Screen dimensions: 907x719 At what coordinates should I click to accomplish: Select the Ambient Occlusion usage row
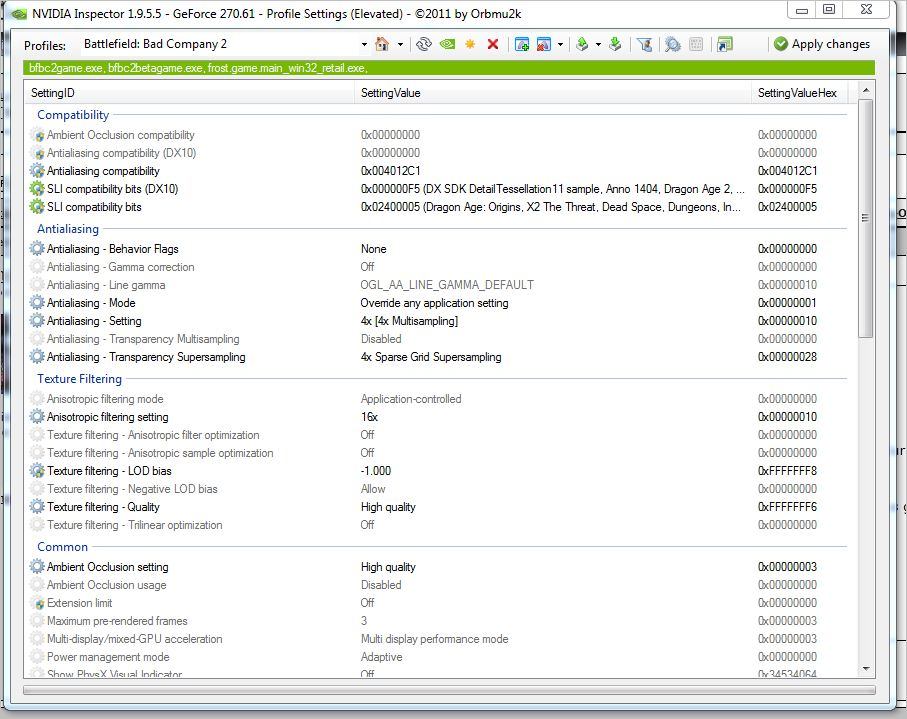tap(437, 585)
